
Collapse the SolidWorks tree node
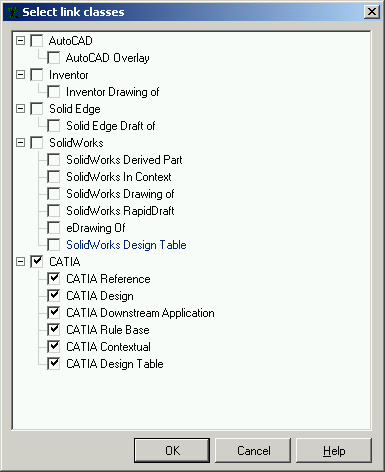20,143
